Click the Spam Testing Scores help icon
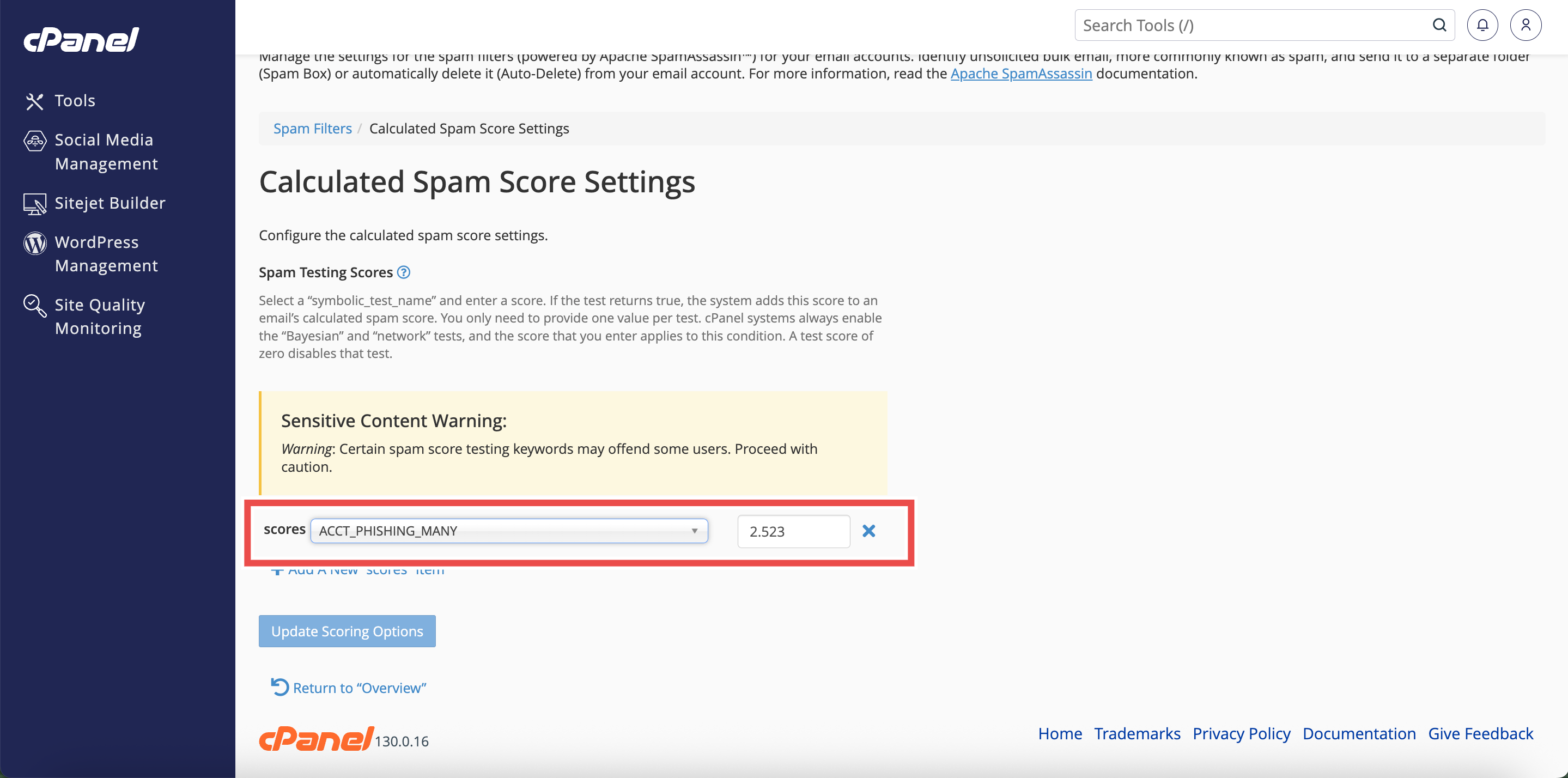The image size is (1568, 778). pos(404,272)
